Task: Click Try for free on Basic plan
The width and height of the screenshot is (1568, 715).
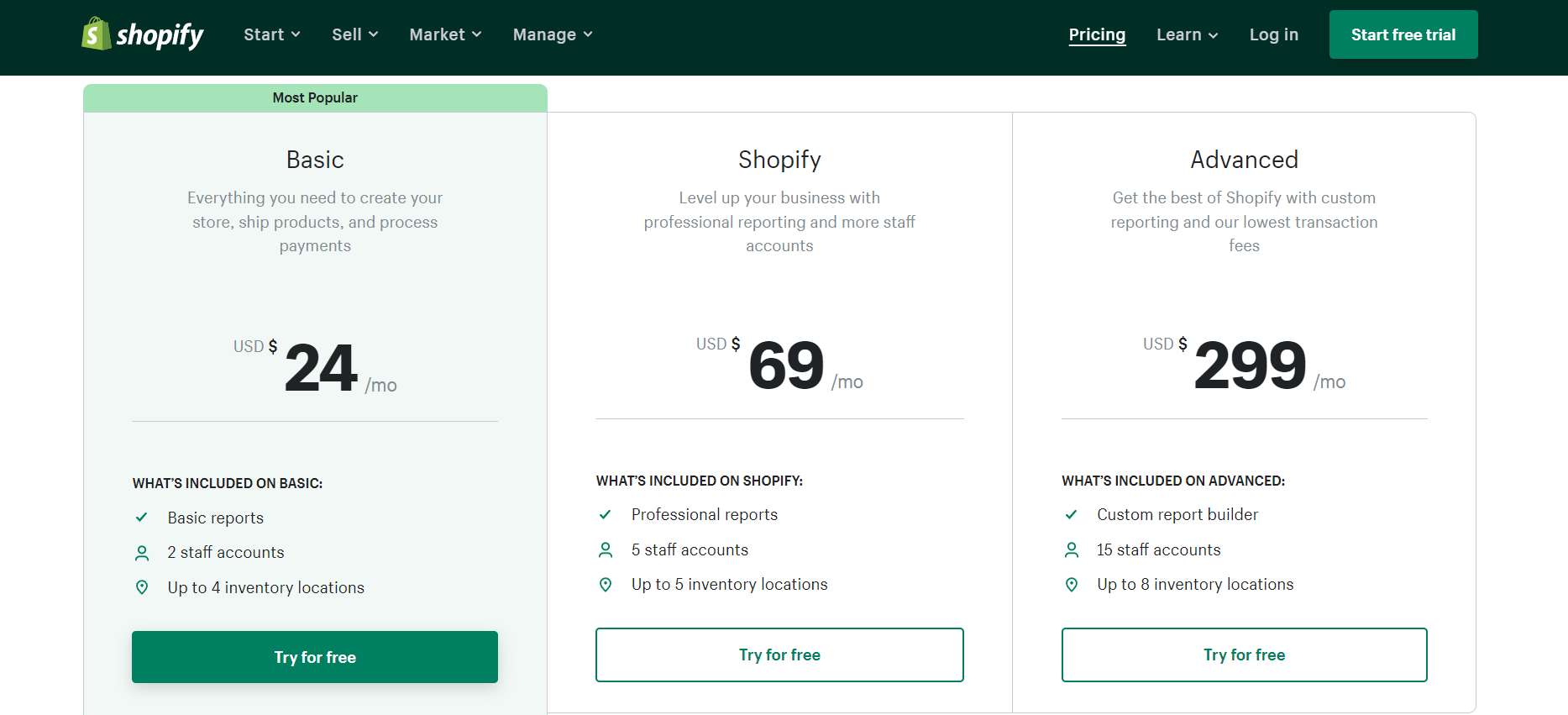Action: click(315, 657)
